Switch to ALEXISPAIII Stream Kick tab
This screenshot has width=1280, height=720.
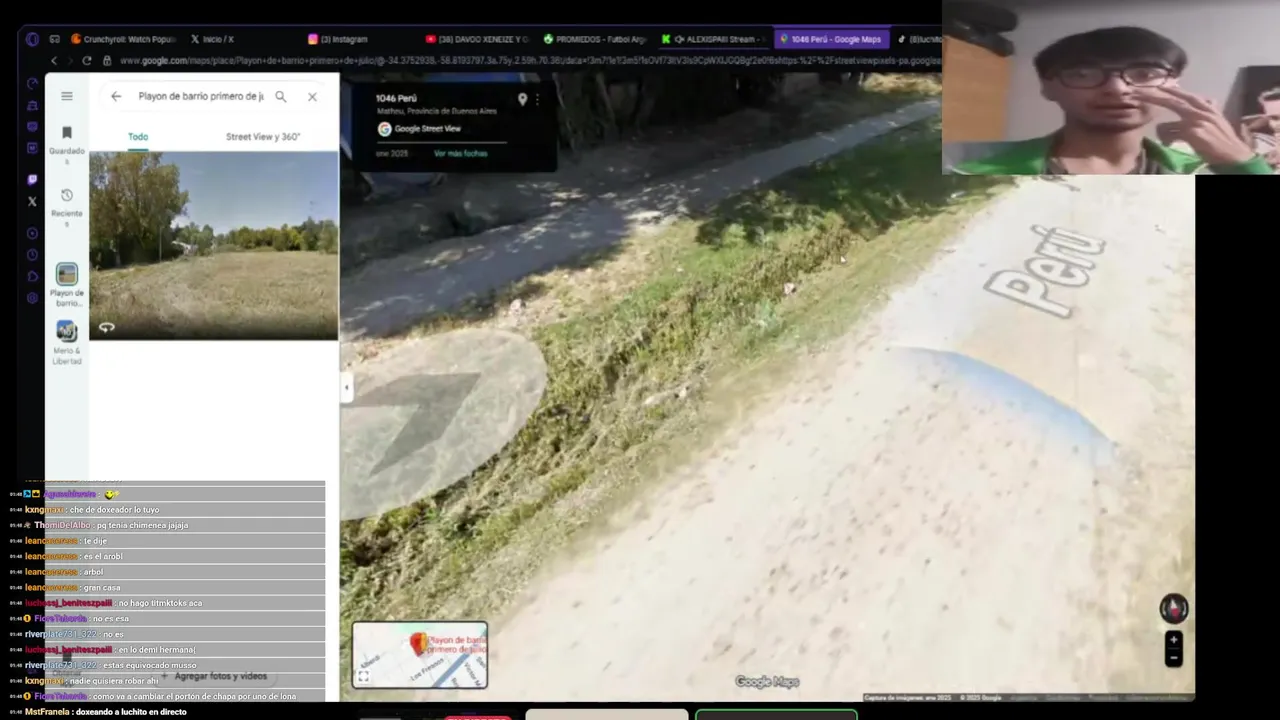coord(715,39)
